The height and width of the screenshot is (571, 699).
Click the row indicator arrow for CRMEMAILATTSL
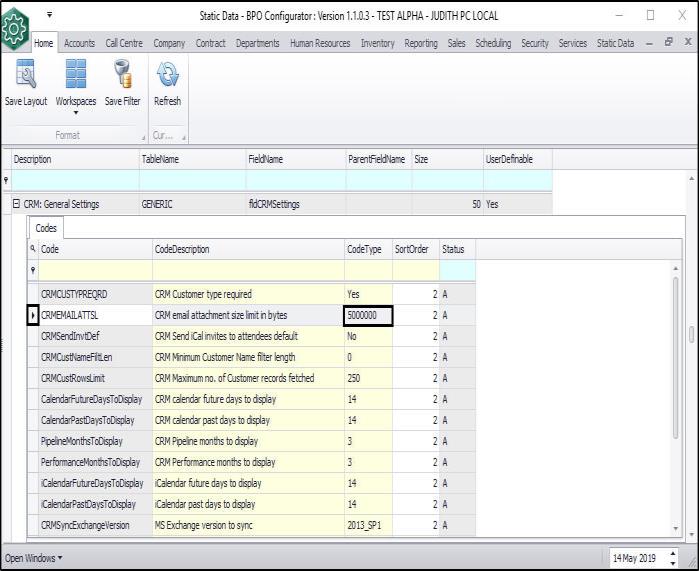tap(33, 315)
